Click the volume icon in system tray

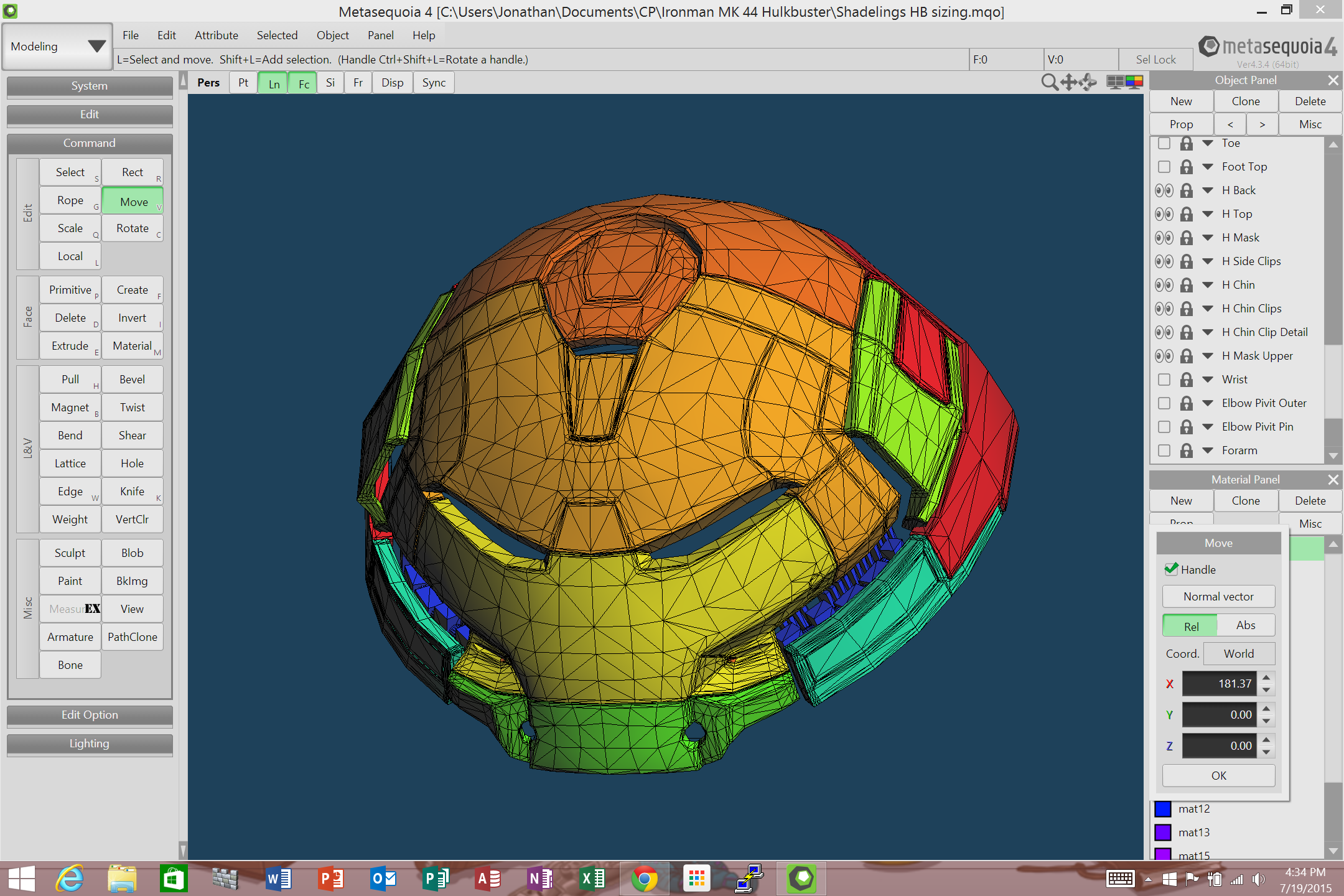pyautogui.click(x=1258, y=879)
